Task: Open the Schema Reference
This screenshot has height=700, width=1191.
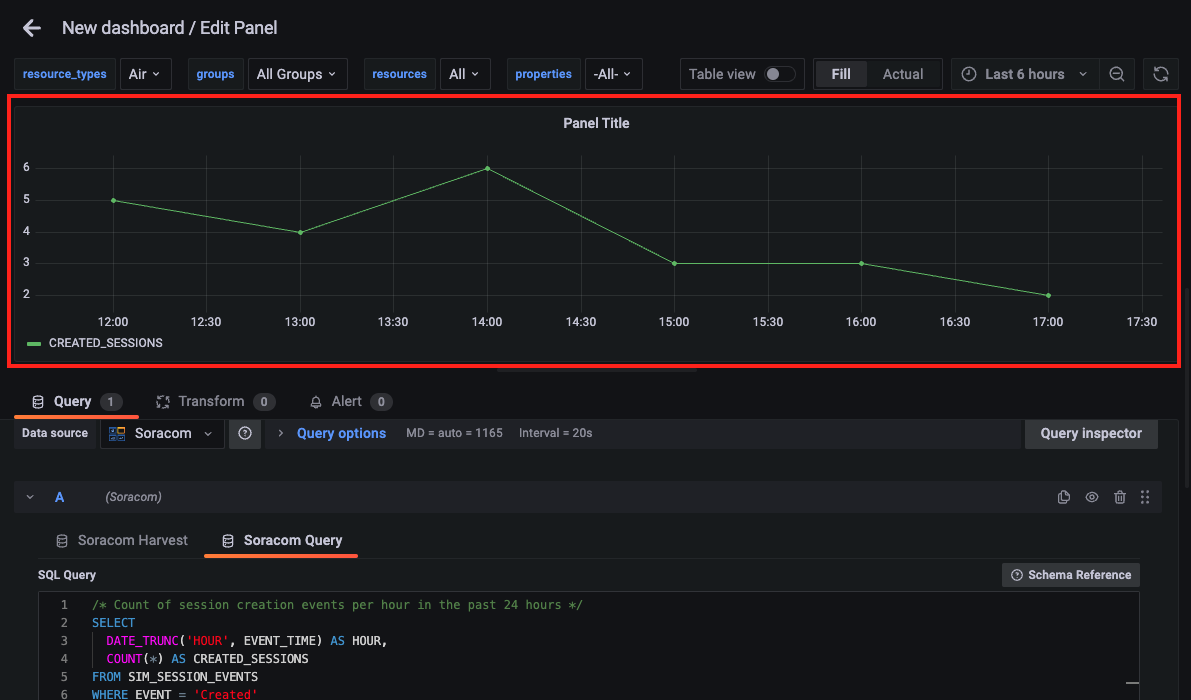Action: pos(1070,575)
